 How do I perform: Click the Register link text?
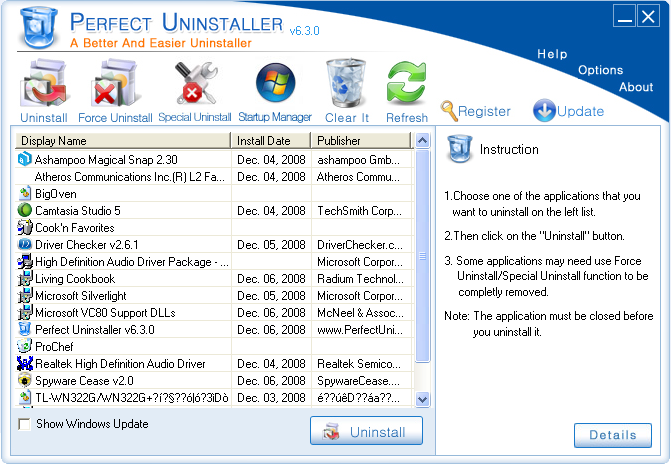(x=484, y=111)
